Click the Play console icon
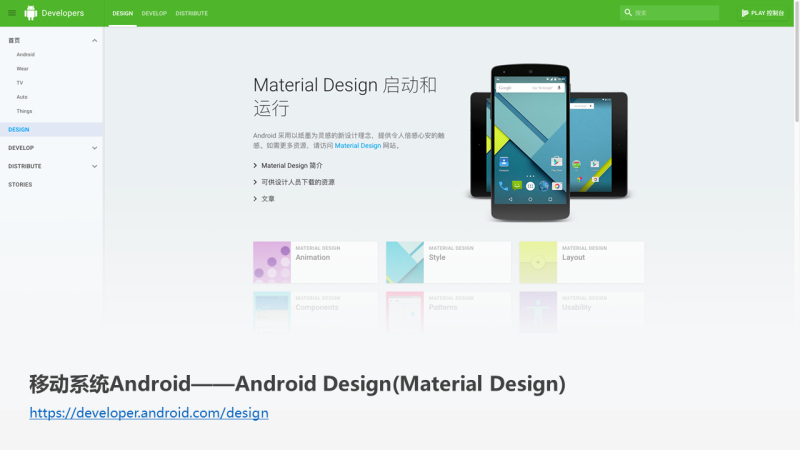This screenshot has width=800, height=450. point(745,13)
